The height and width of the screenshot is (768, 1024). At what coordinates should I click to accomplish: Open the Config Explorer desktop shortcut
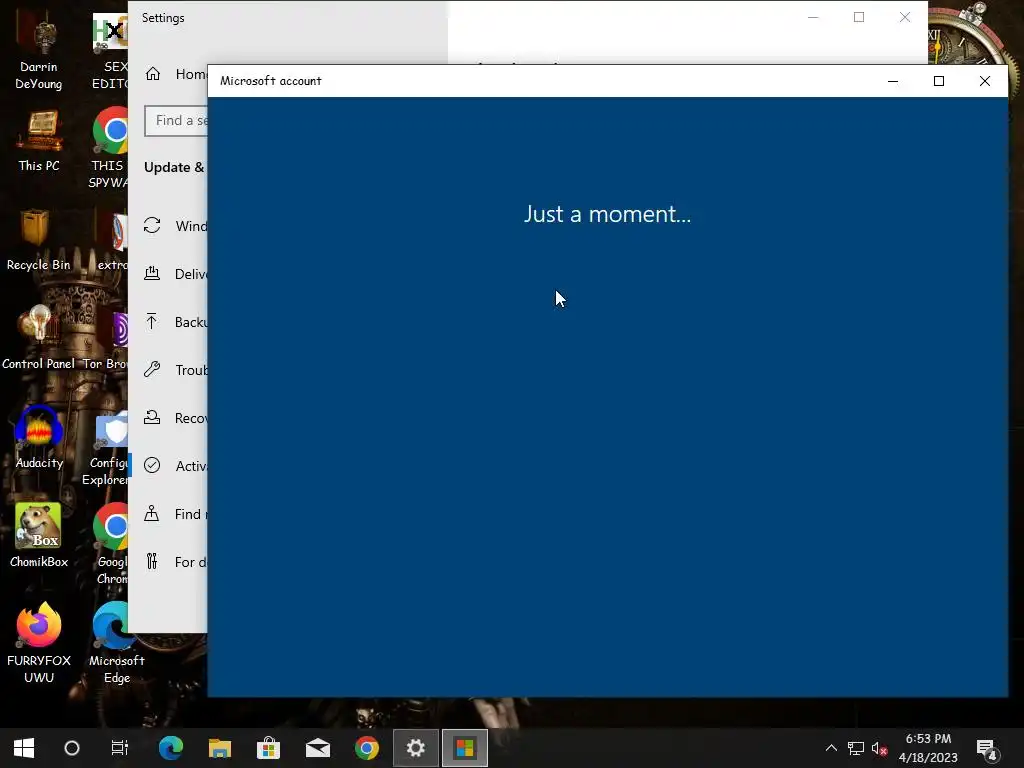point(107,449)
